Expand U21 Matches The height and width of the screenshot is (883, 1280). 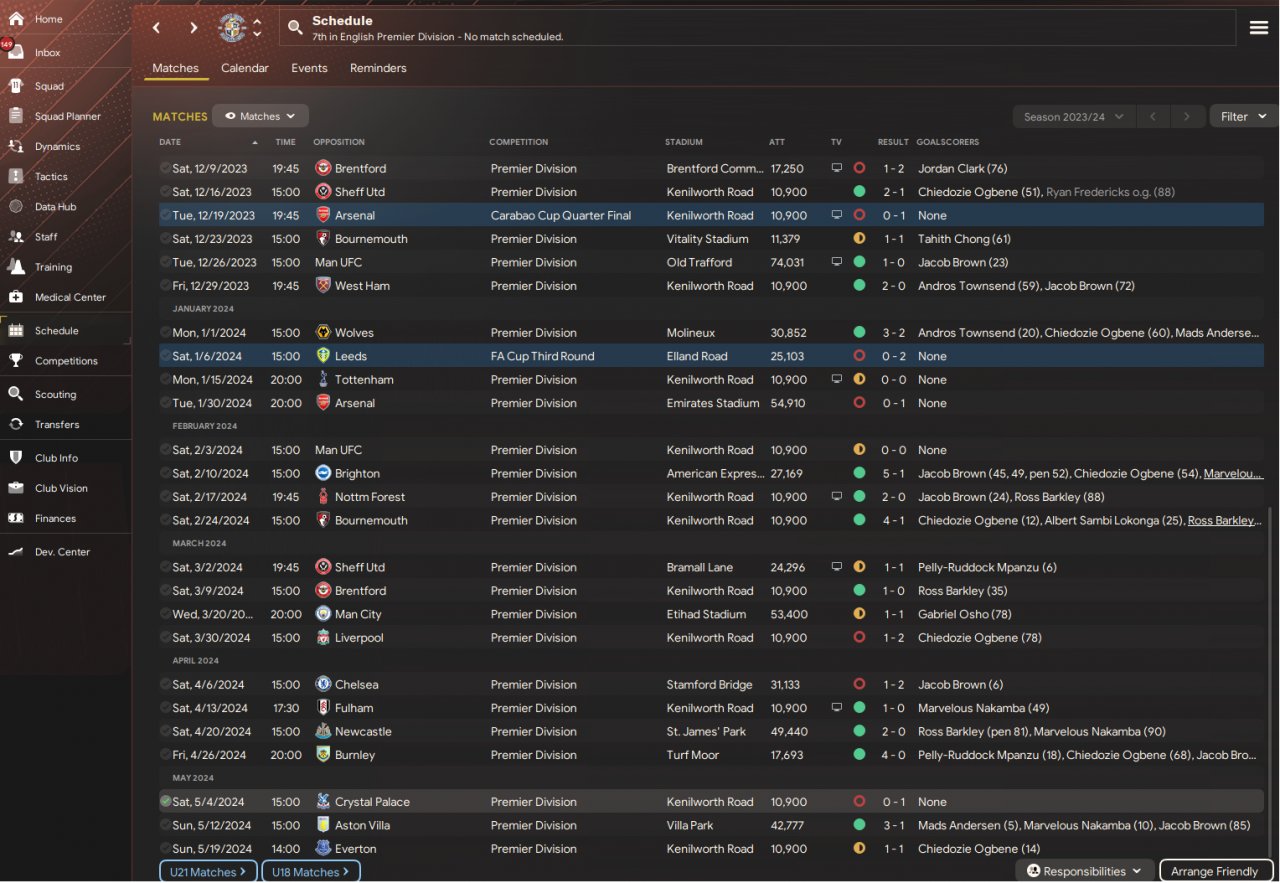(208, 872)
